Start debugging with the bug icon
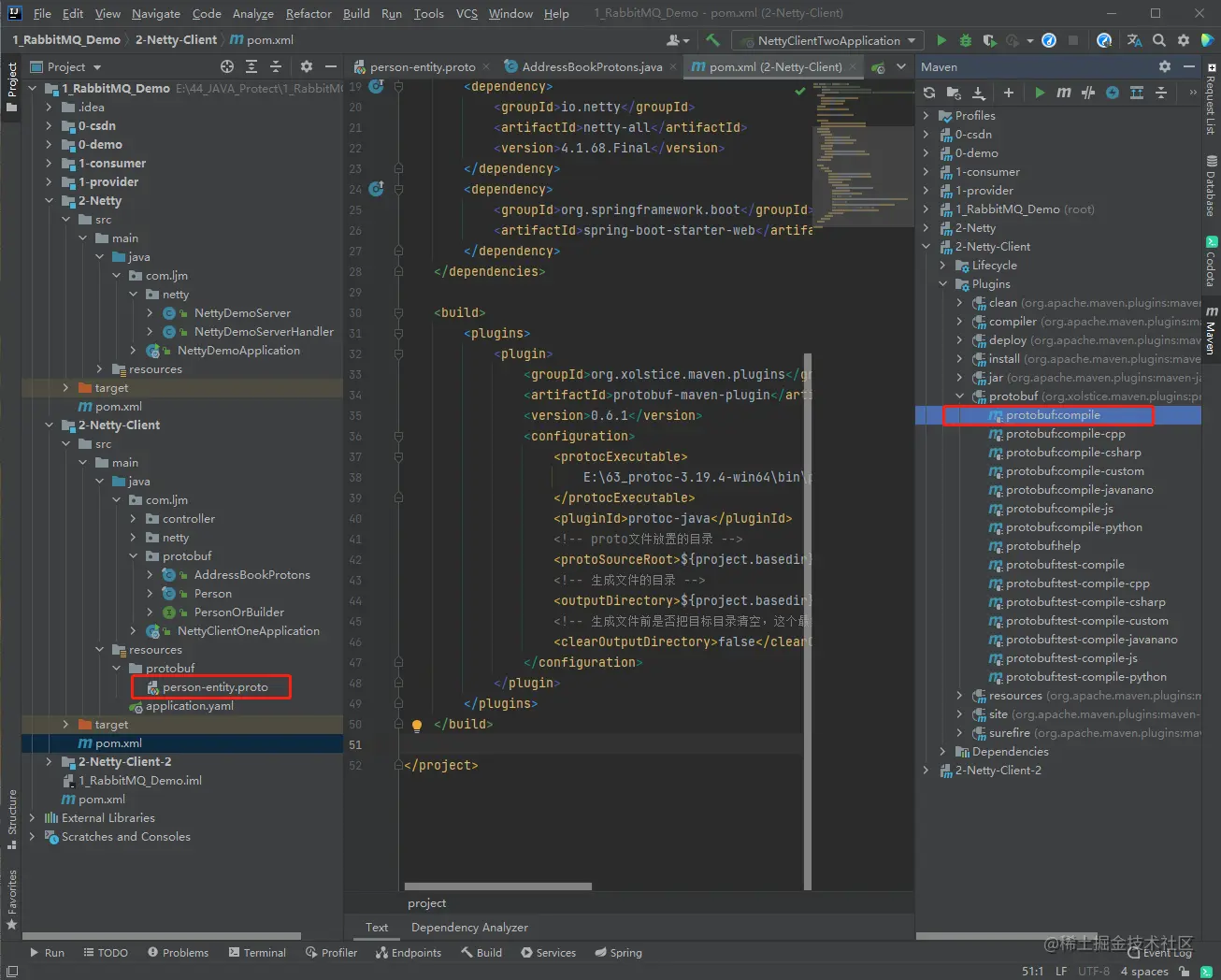Image resolution: width=1221 pixels, height=980 pixels. click(966, 40)
